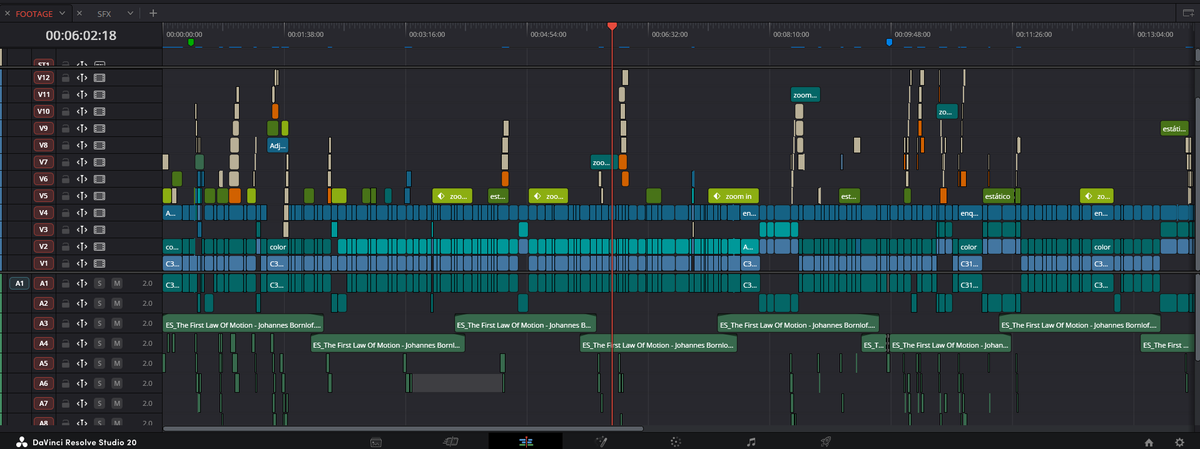Select the V1 track destination button
The height and width of the screenshot is (449, 1200).
[43, 264]
